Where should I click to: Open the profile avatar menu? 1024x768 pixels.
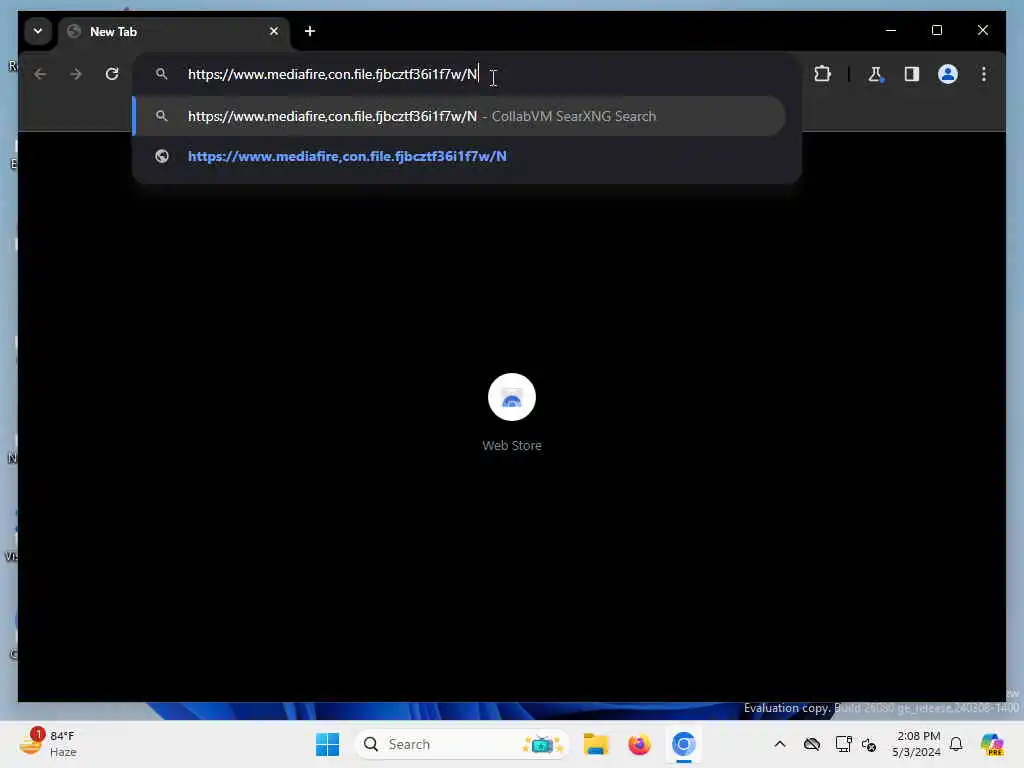click(948, 74)
